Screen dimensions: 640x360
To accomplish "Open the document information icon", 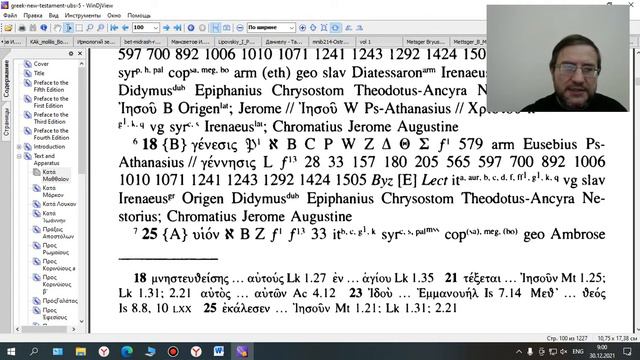I will click(43, 28).
